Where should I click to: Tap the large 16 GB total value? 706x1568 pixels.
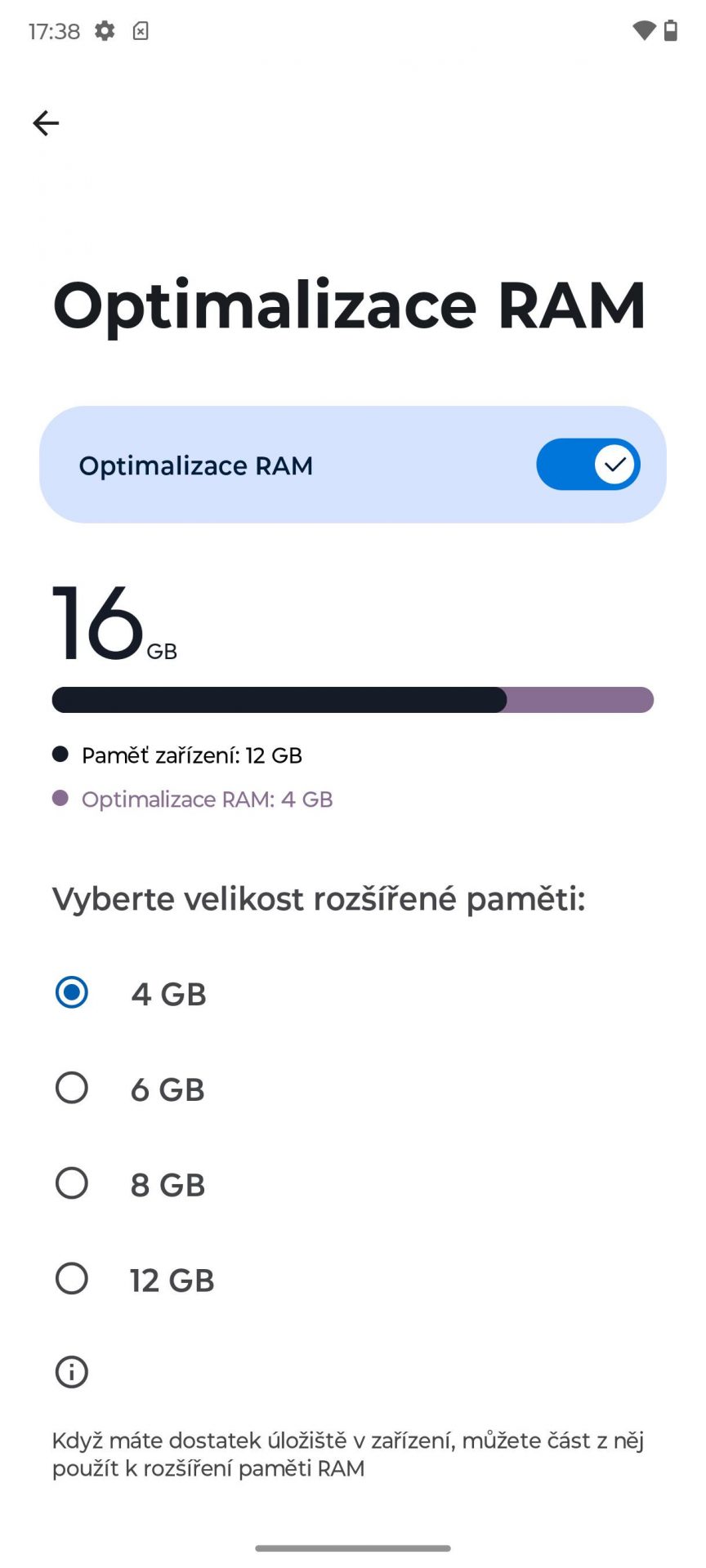point(114,623)
